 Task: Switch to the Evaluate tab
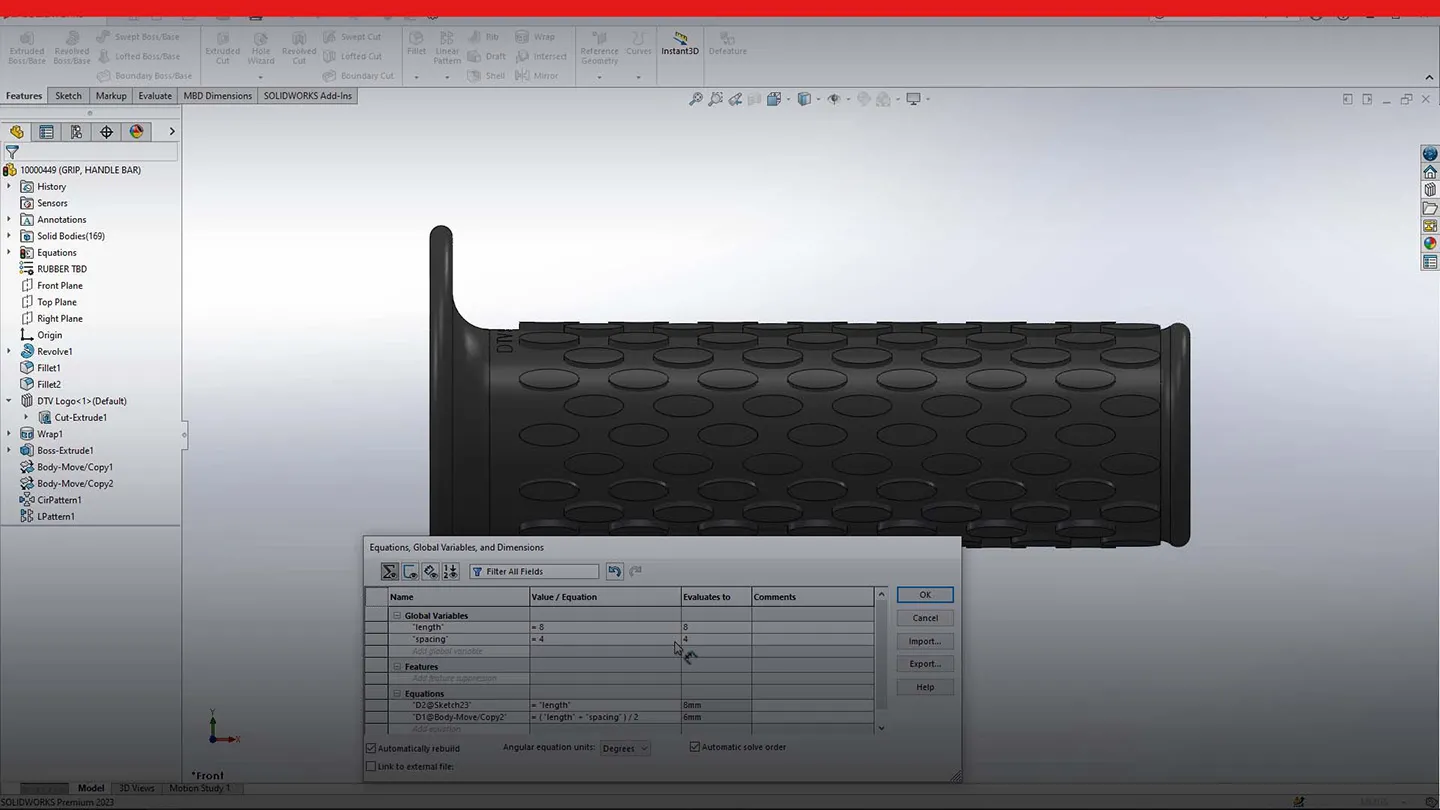pyautogui.click(x=155, y=95)
